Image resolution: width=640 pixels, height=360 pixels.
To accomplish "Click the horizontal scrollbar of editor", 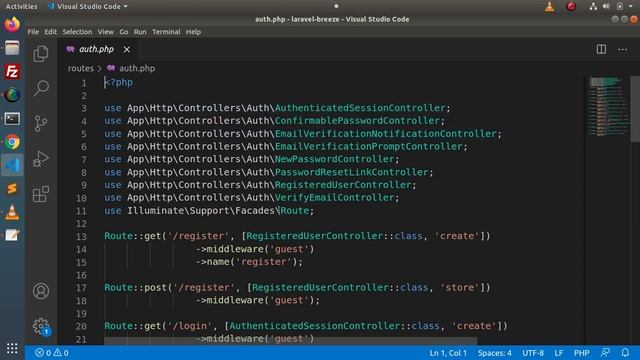I will point(290,341).
